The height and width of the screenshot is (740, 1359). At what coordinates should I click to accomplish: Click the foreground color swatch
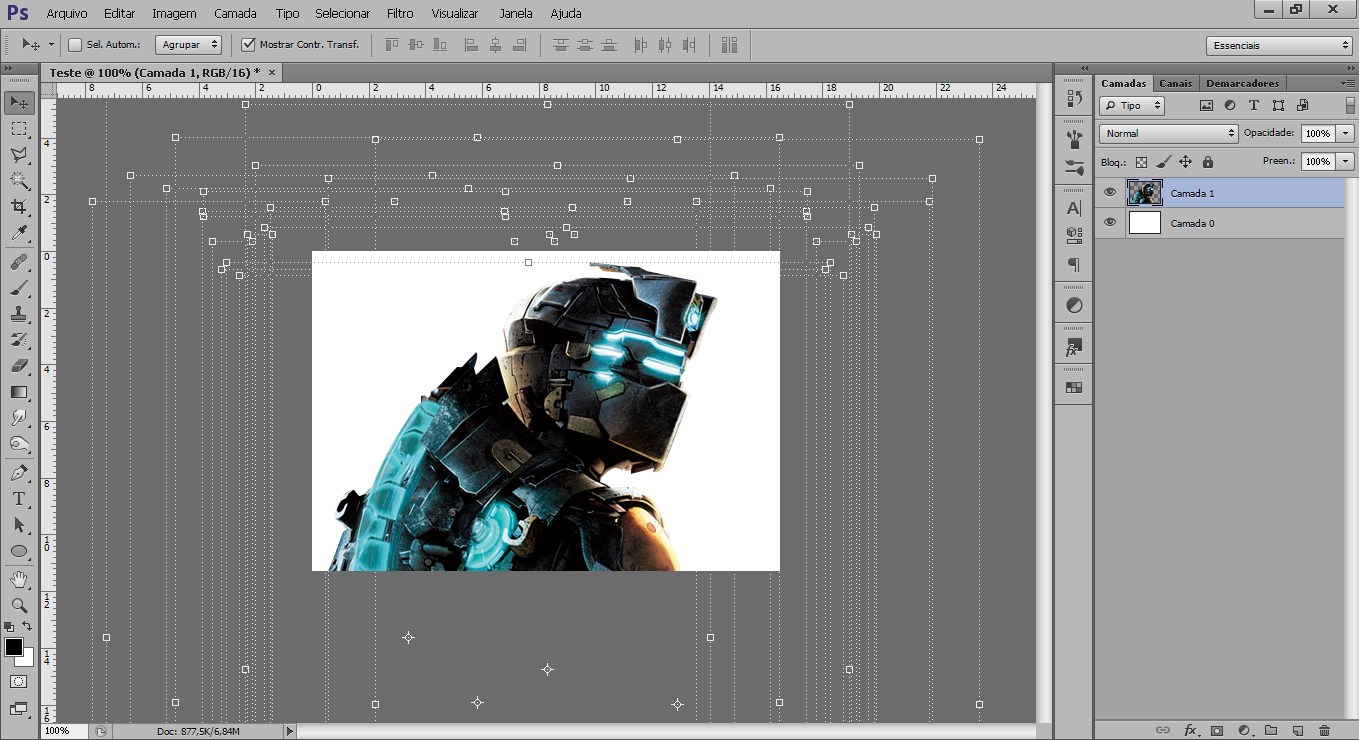click(x=14, y=647)
